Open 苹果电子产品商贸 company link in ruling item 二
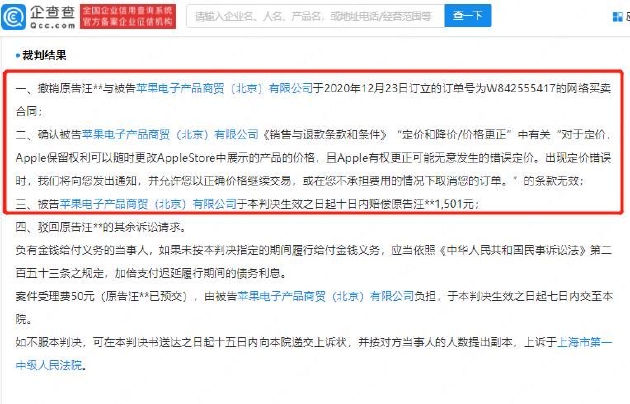This screenshot has width=630, height=404. (x=170, y=134)
